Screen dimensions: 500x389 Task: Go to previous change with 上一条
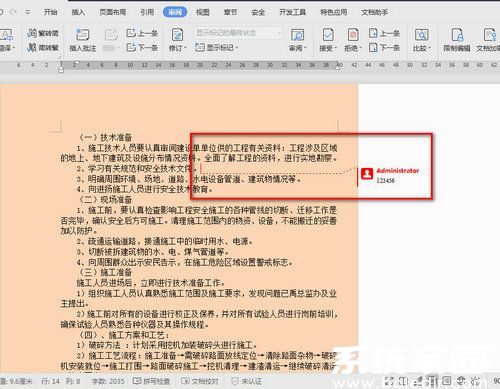(x=384, y=33)
